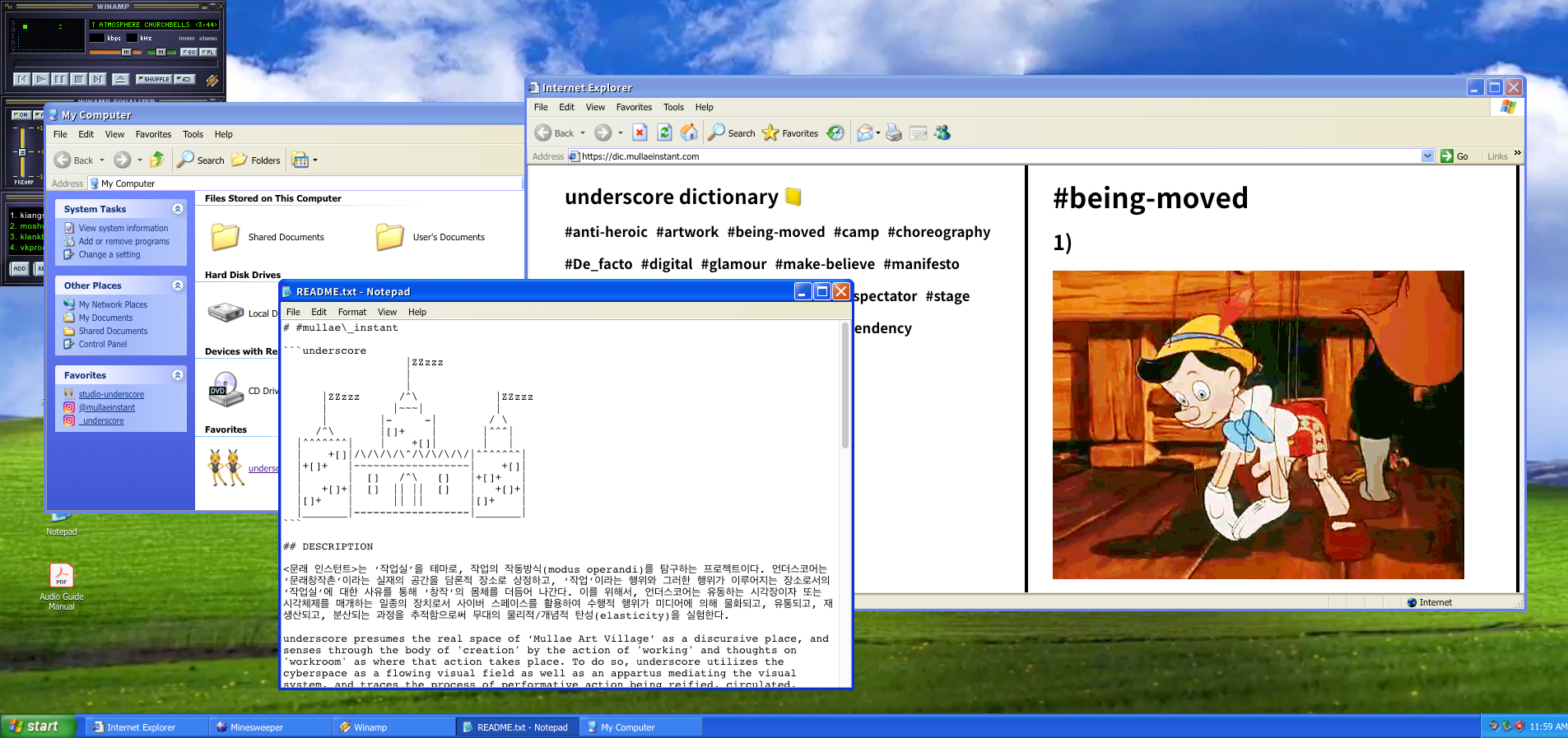Screen dimensions: 1568x738
Task: Switch to Minesweeper in the taskbar
Action: click(256, 727)
